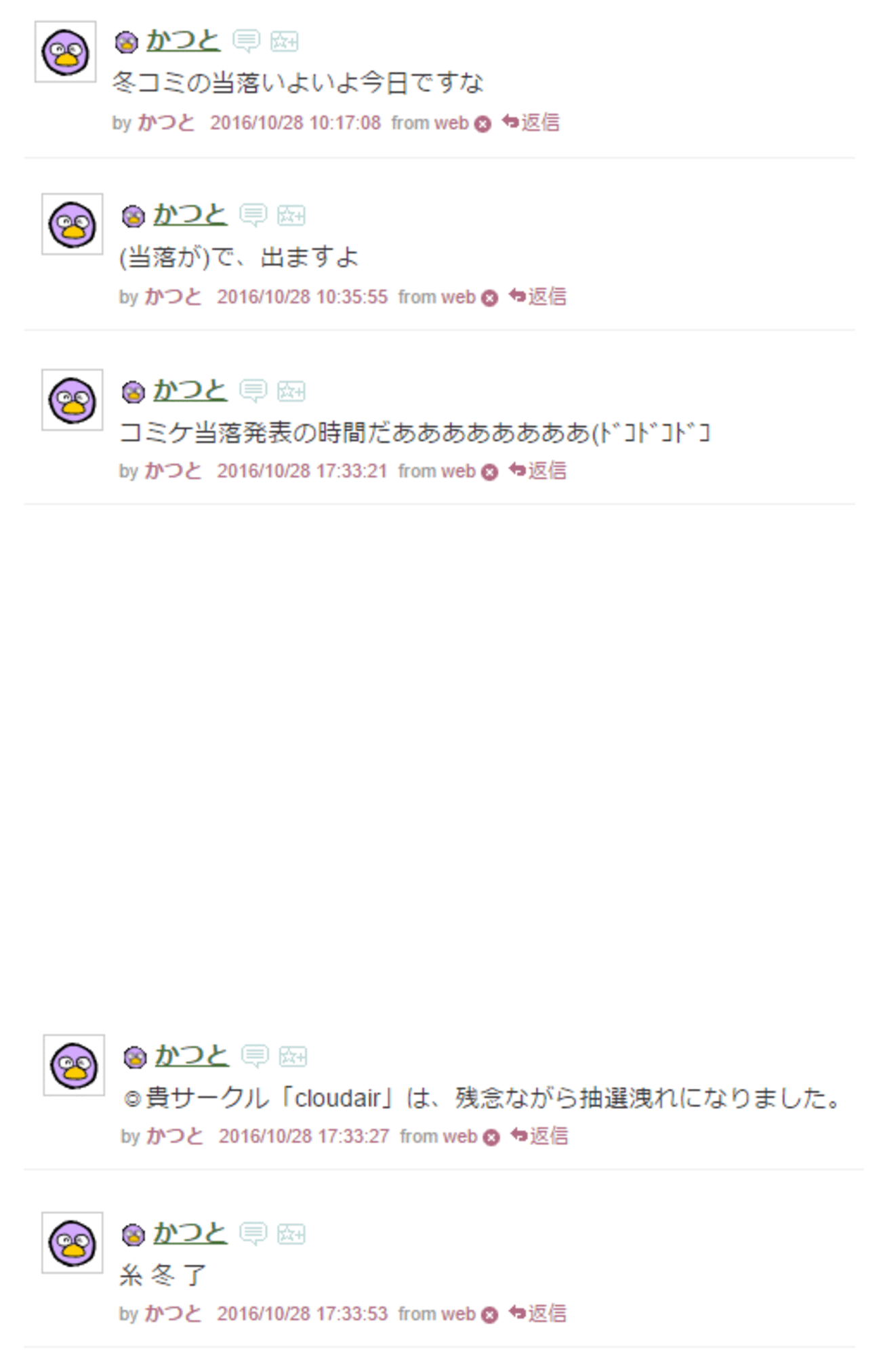881x1372 pixels.
Task: Reply (返信) to the 17:33:21 post
Action: [537, 471]
